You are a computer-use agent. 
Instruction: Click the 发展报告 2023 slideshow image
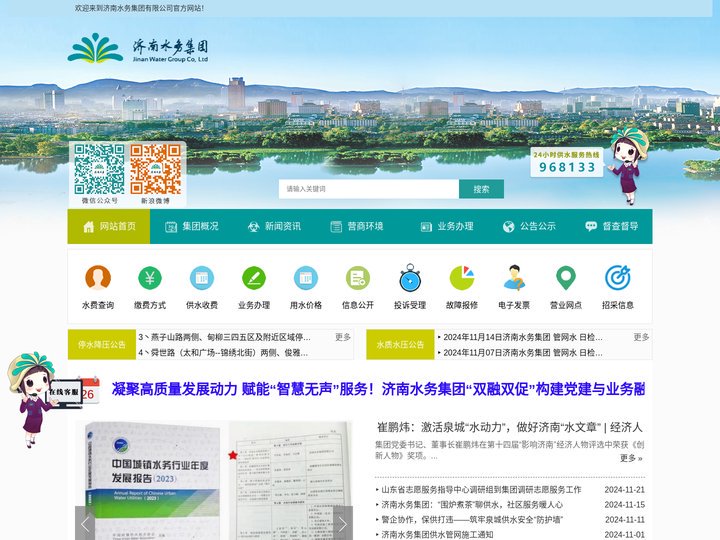point(214,480)
